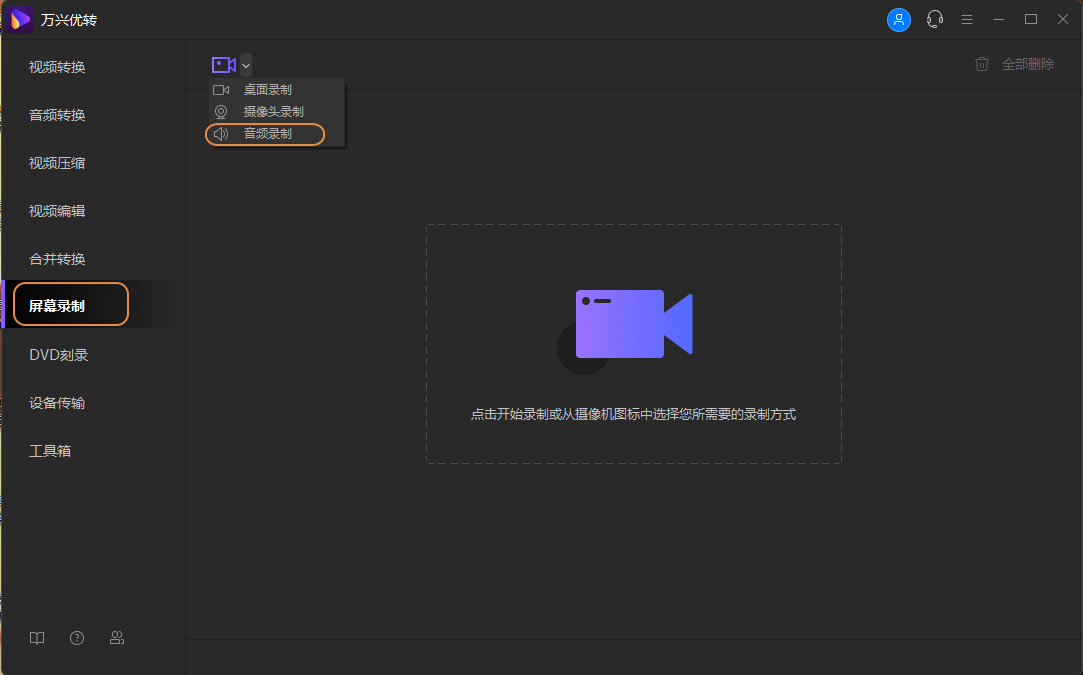
Task: Click the community users icon at bottom left
Action: point(117,637)
